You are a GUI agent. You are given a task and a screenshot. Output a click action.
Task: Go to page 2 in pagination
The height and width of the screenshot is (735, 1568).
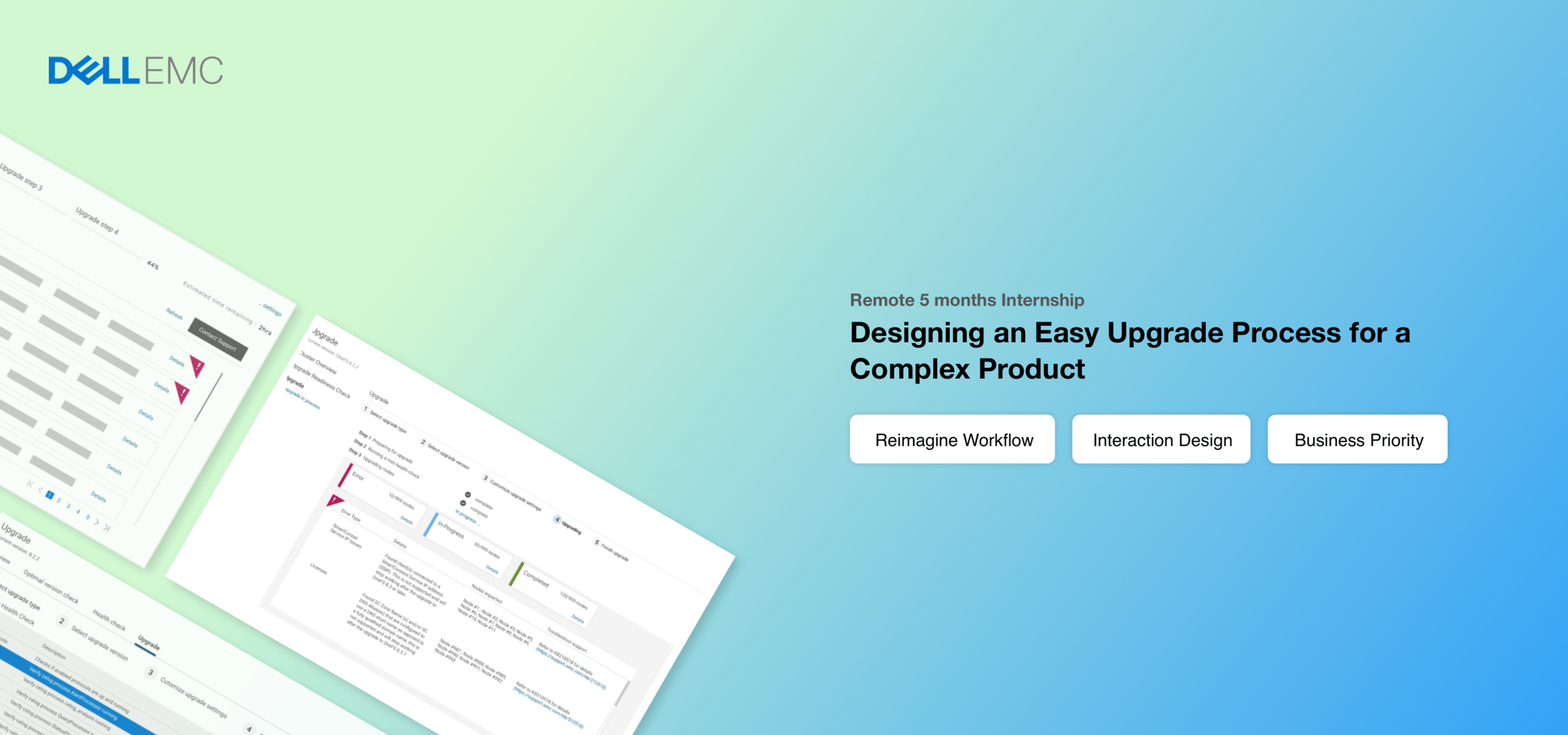[x=59, y=500]
